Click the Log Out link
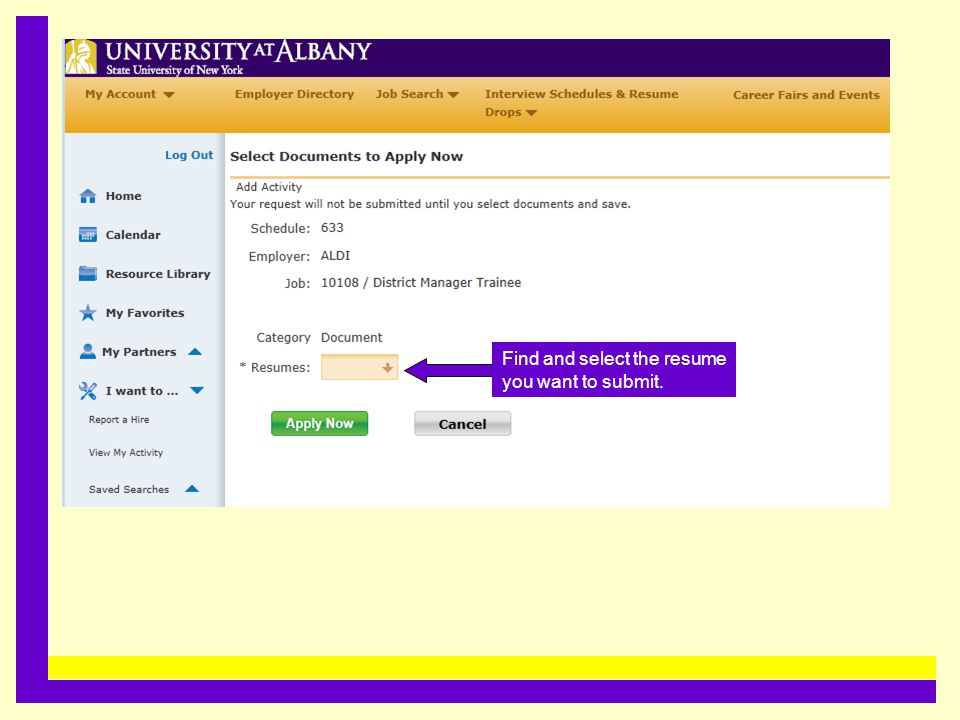 pos(189,155)
